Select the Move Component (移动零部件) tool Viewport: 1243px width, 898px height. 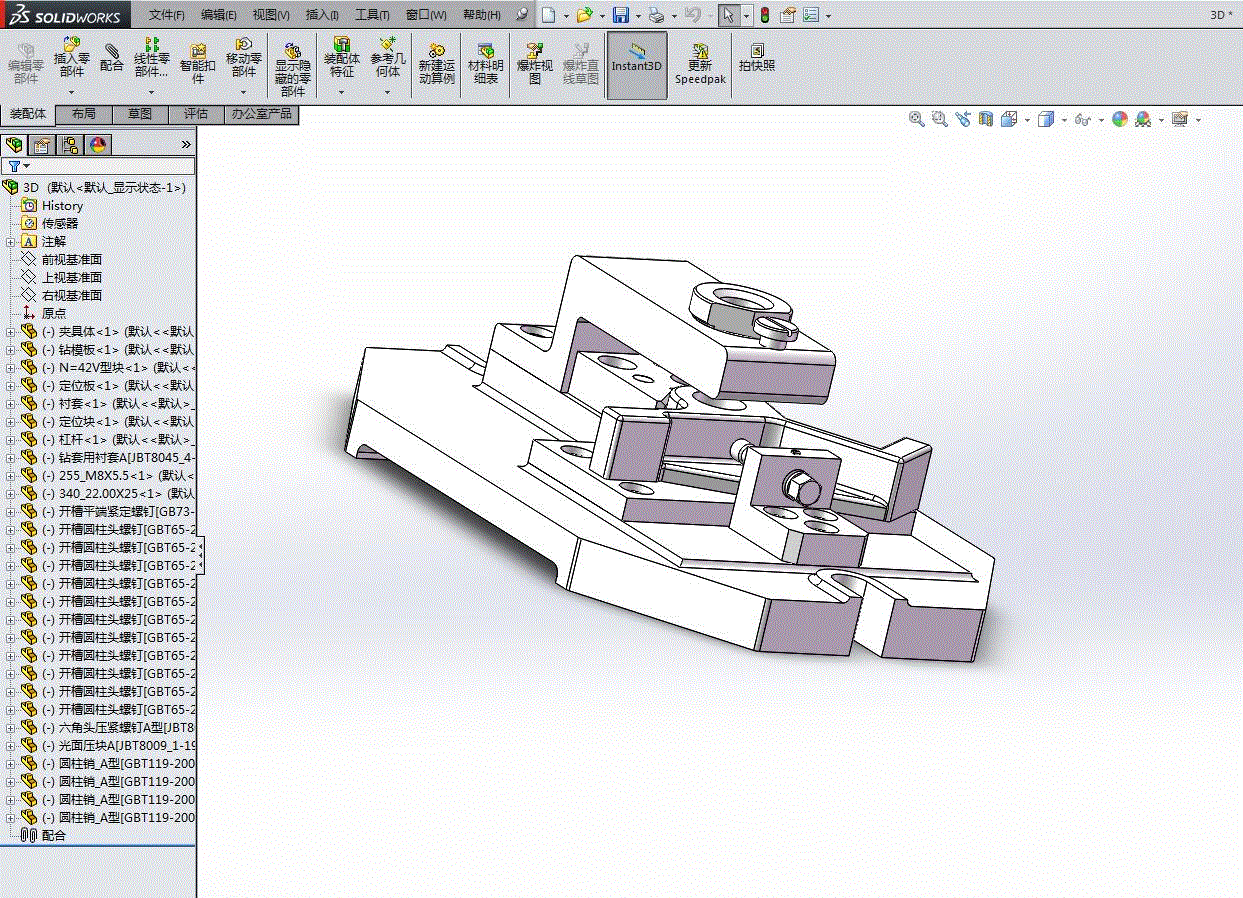pos(244,58)
